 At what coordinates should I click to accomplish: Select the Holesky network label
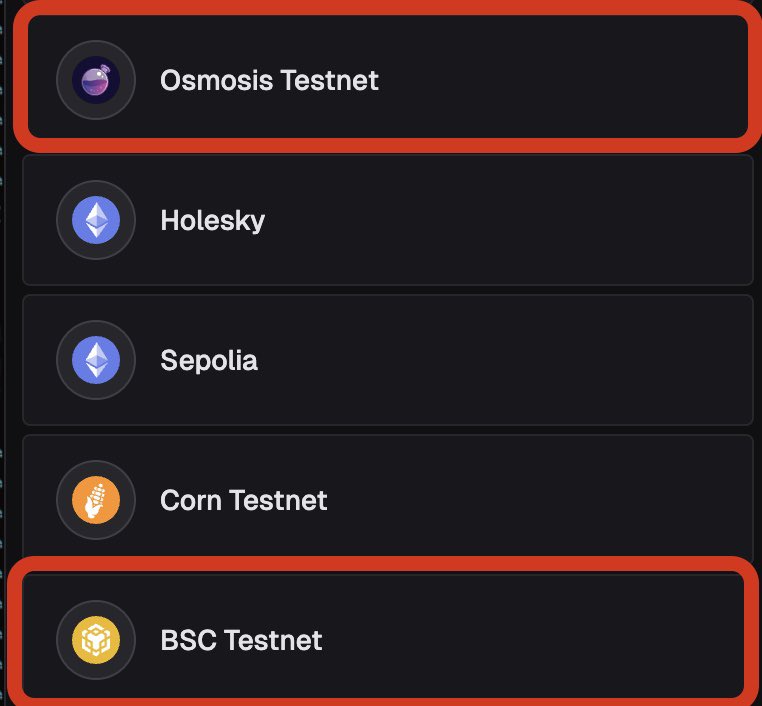pyautogui.click(x=212, y=221)
